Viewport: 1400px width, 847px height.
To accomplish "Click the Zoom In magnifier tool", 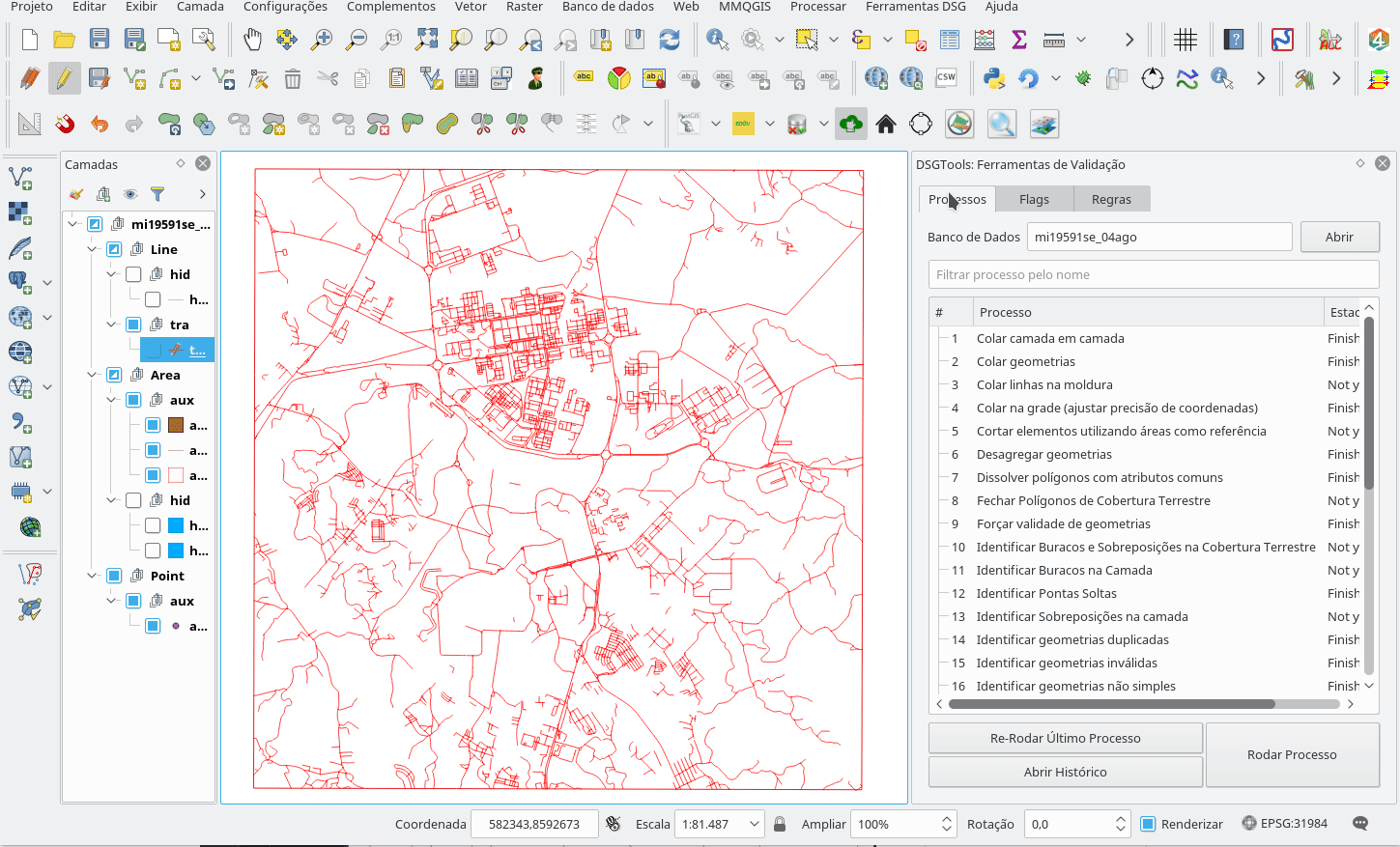I will click(x=322, y=40).
